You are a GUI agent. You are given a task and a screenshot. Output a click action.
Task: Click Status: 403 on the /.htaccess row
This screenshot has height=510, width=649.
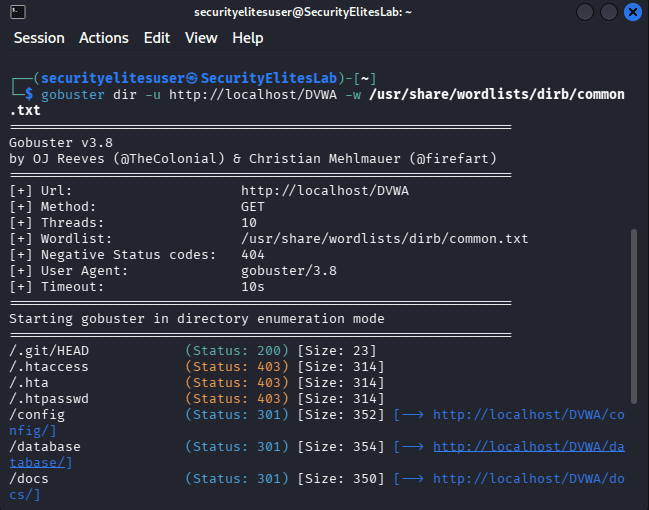point(237,366)
